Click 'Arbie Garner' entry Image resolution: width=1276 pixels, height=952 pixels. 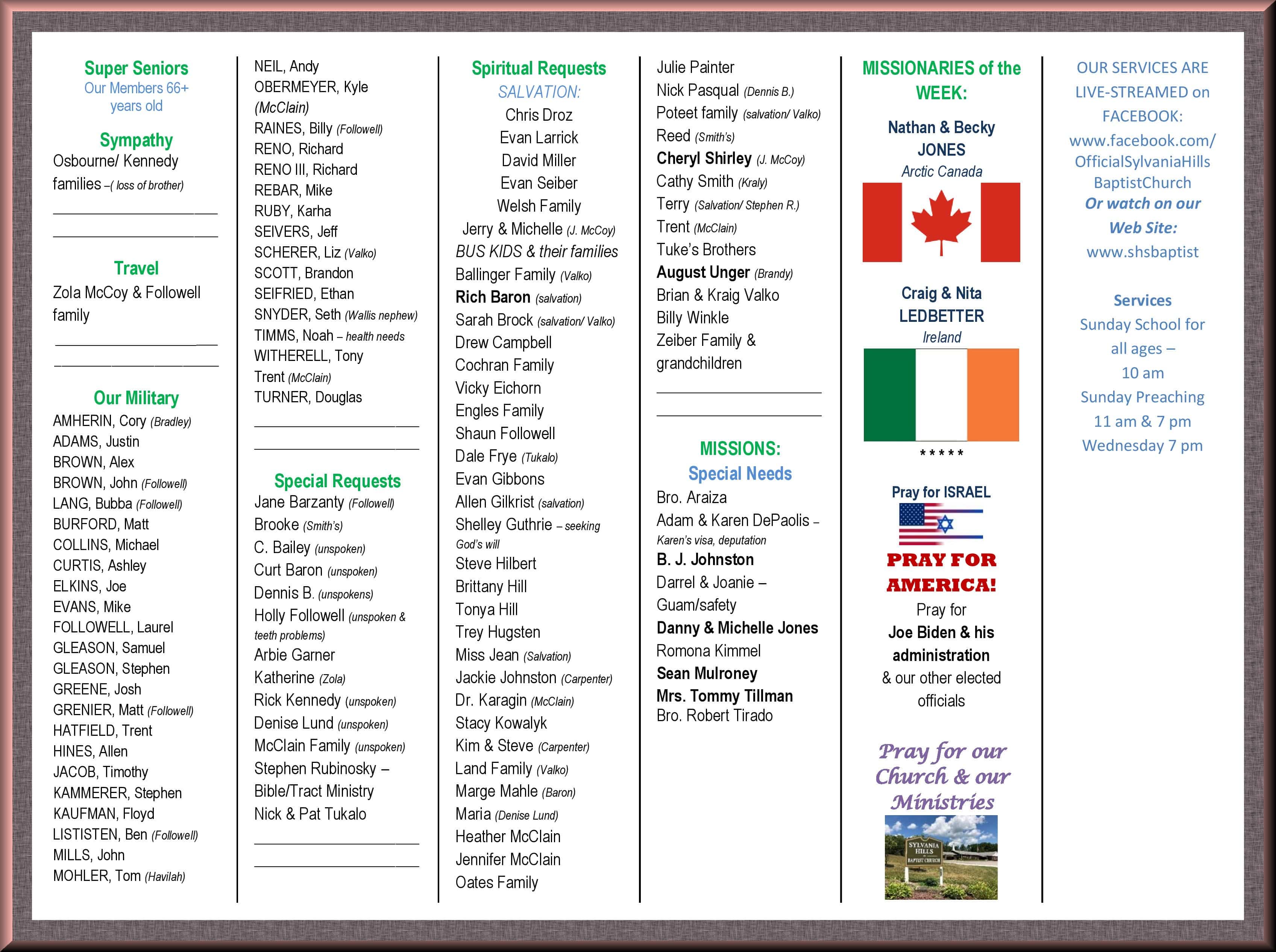[294, 655]
